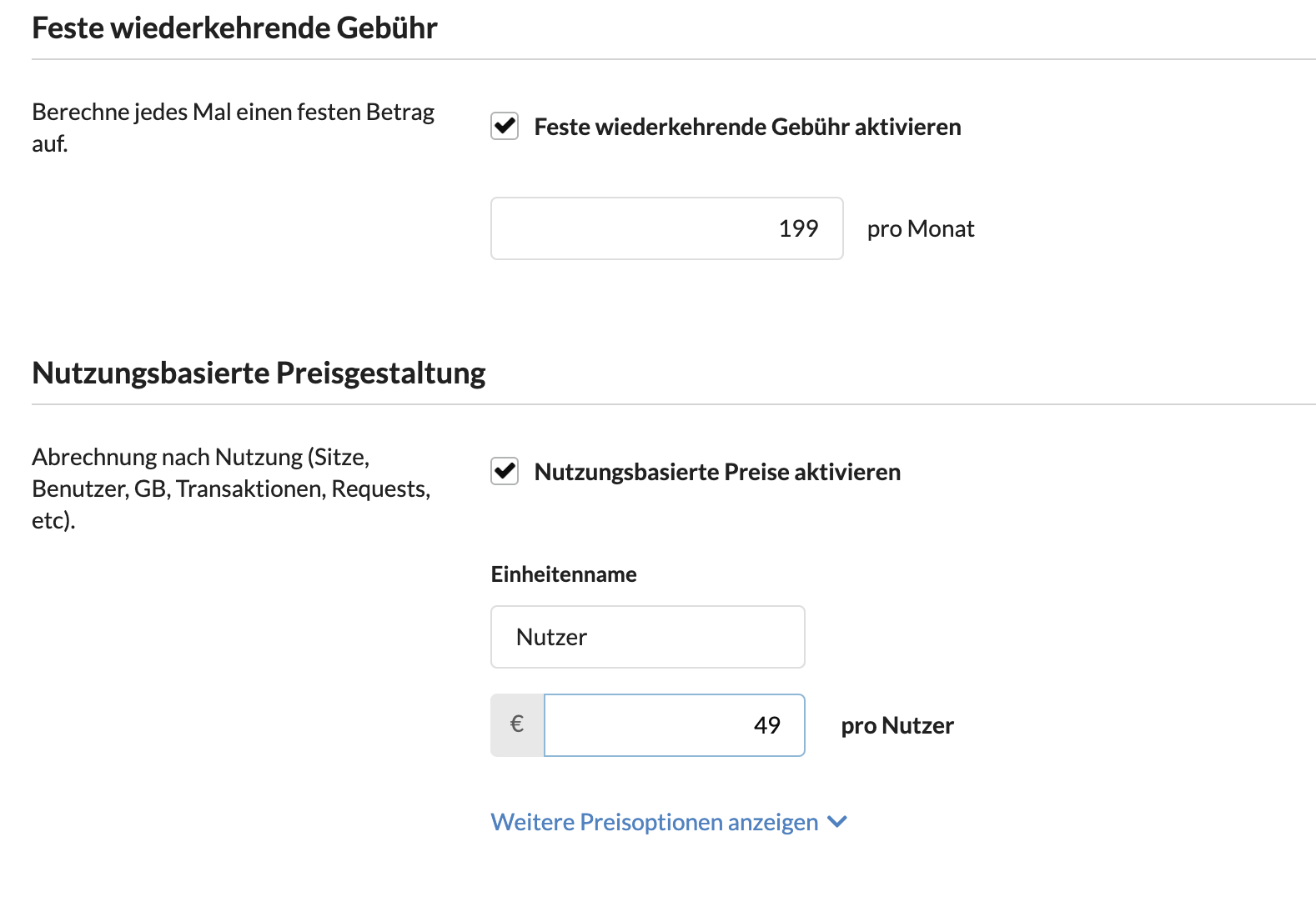Image resolution: width=1316 pixels, height=922 pixels.
Task: Select the price field showing 49
Action: (675, 725)
